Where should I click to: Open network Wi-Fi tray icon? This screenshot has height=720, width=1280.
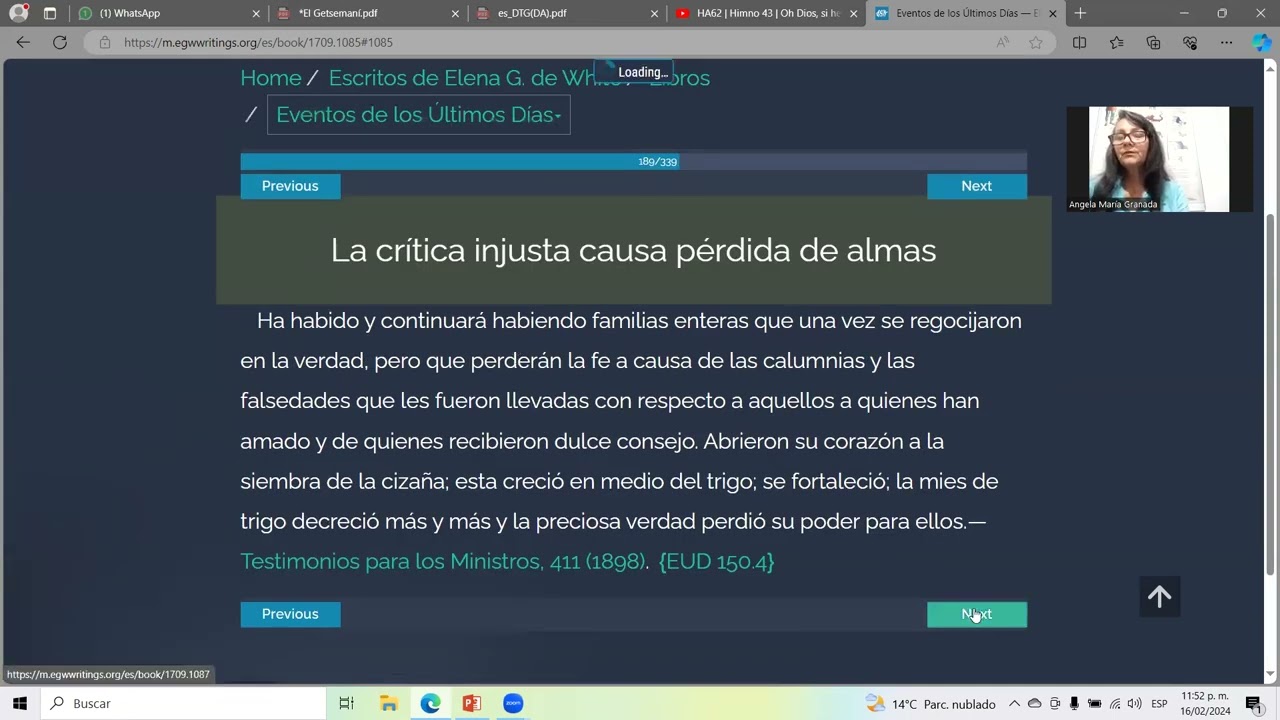pos(1115,703)
